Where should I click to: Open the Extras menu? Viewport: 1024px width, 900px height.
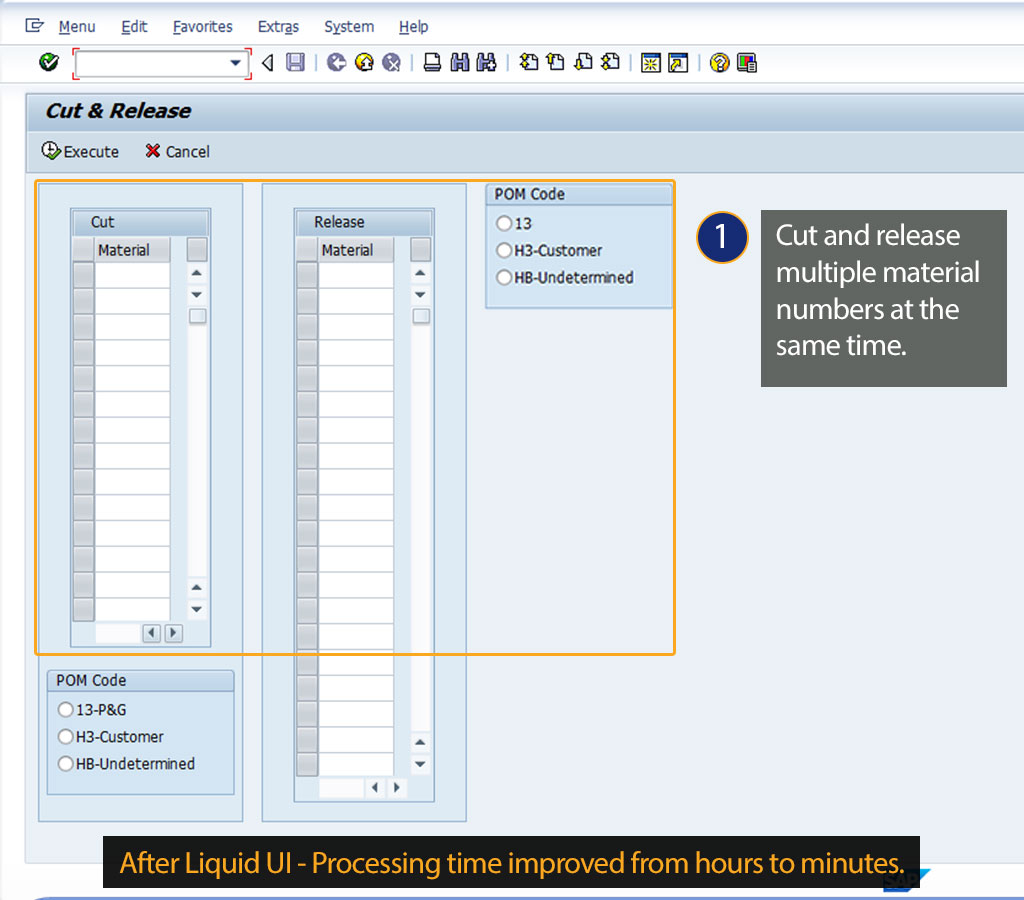pyautogui.click(x=278, y=27)
